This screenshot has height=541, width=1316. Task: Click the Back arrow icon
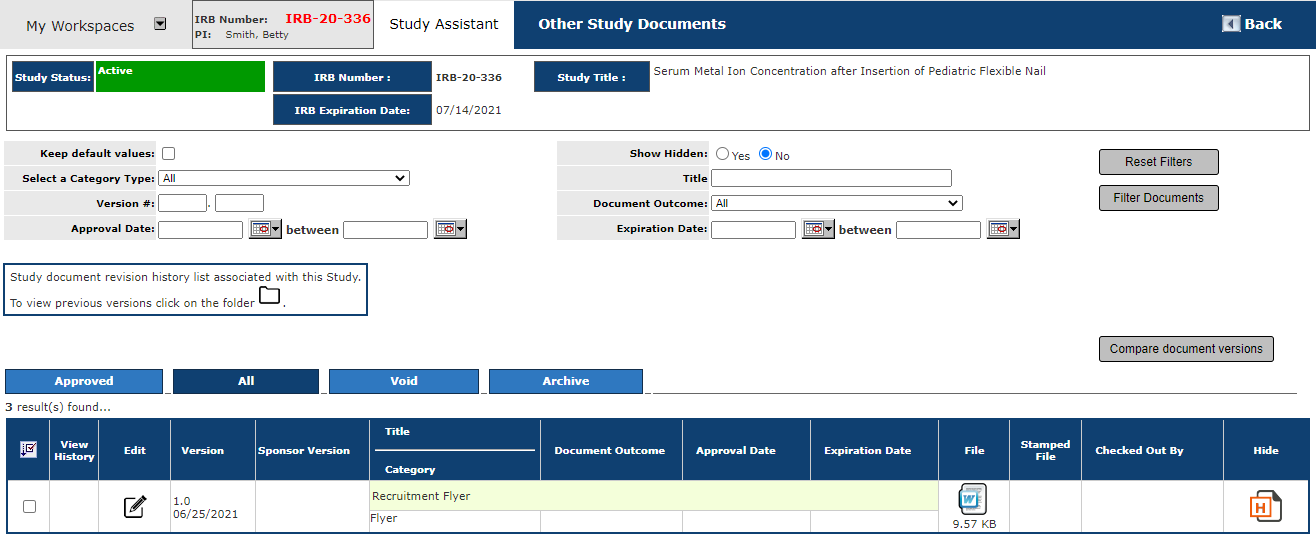[1231, 24]
